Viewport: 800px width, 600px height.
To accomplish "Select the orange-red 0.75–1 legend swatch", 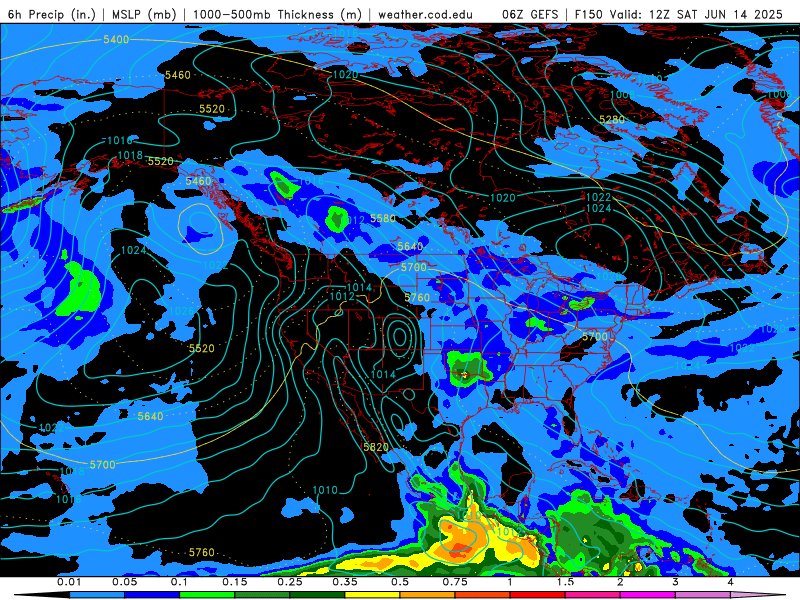I will click(x=483, y=595).
